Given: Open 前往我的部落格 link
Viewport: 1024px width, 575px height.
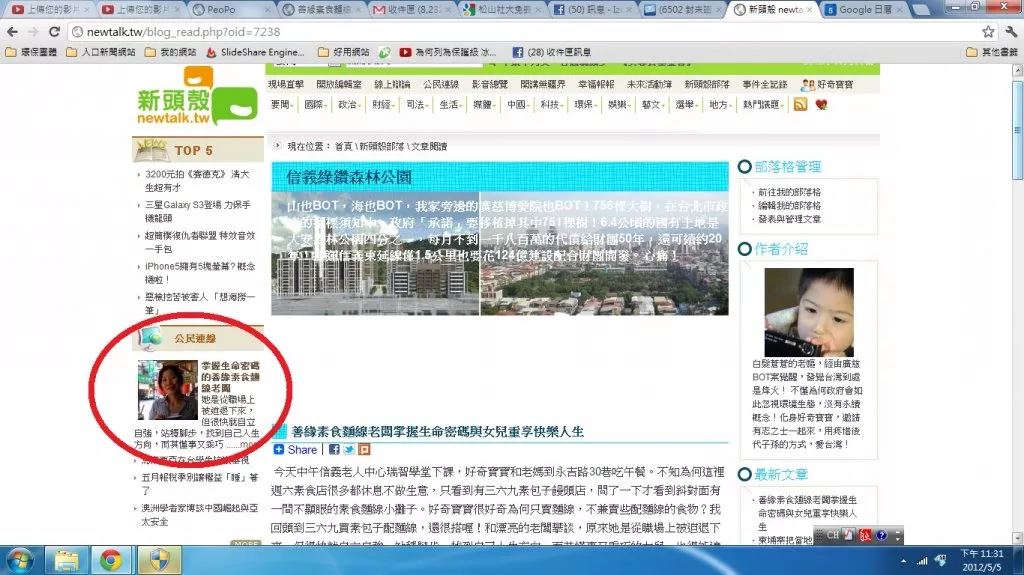Looking at the screenshot, I should 789,192.
